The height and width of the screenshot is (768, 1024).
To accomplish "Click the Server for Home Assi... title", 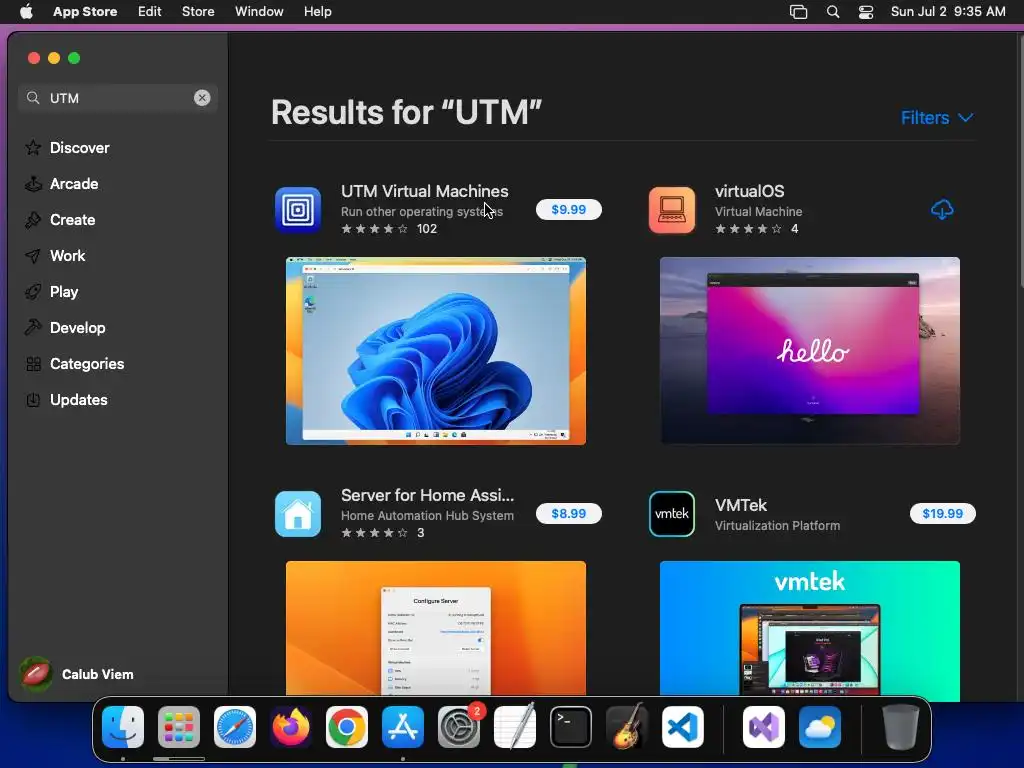I will tap(428, 495).
